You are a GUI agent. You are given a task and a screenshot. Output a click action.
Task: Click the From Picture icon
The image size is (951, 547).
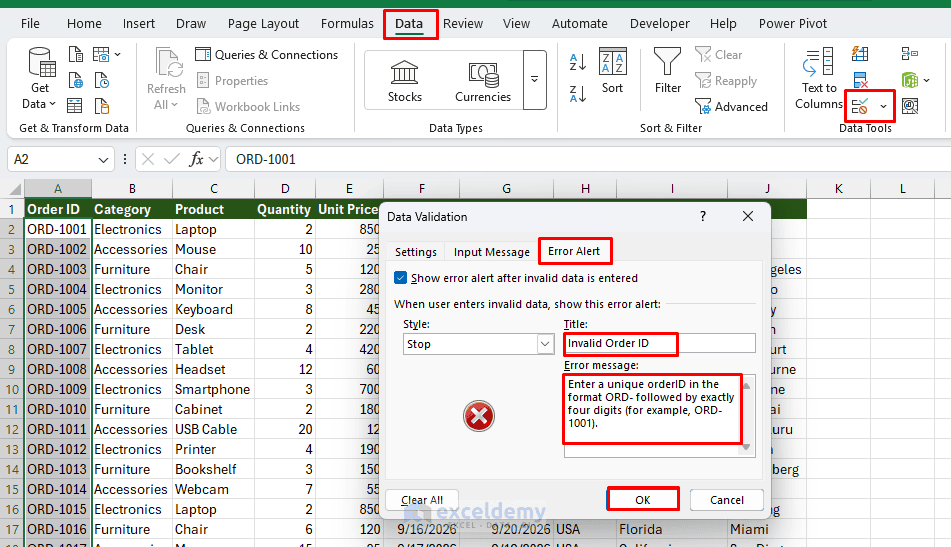[x=101, y=55]
